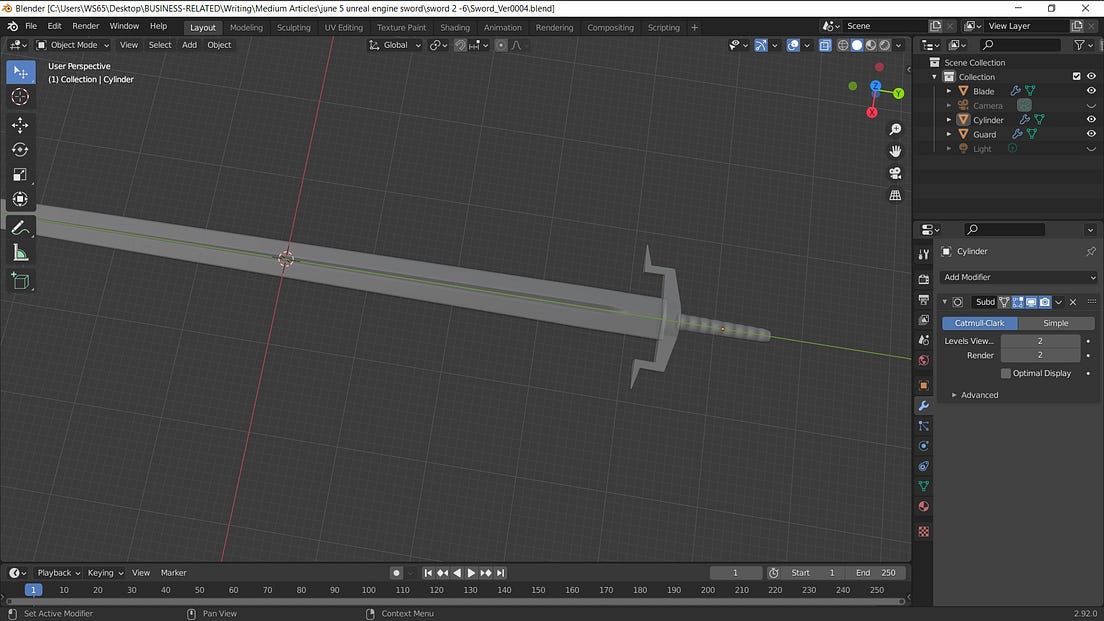Expand the Guard object in the outliner

[948, 133]
